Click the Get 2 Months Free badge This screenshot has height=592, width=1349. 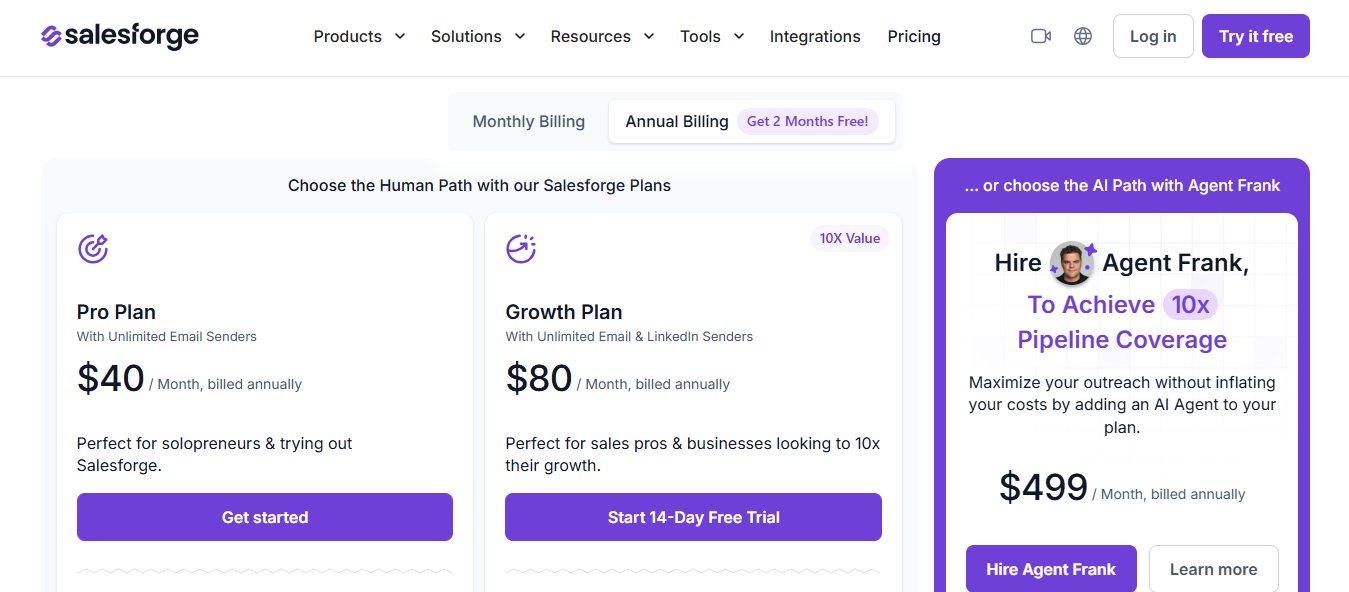pos(808,120)
